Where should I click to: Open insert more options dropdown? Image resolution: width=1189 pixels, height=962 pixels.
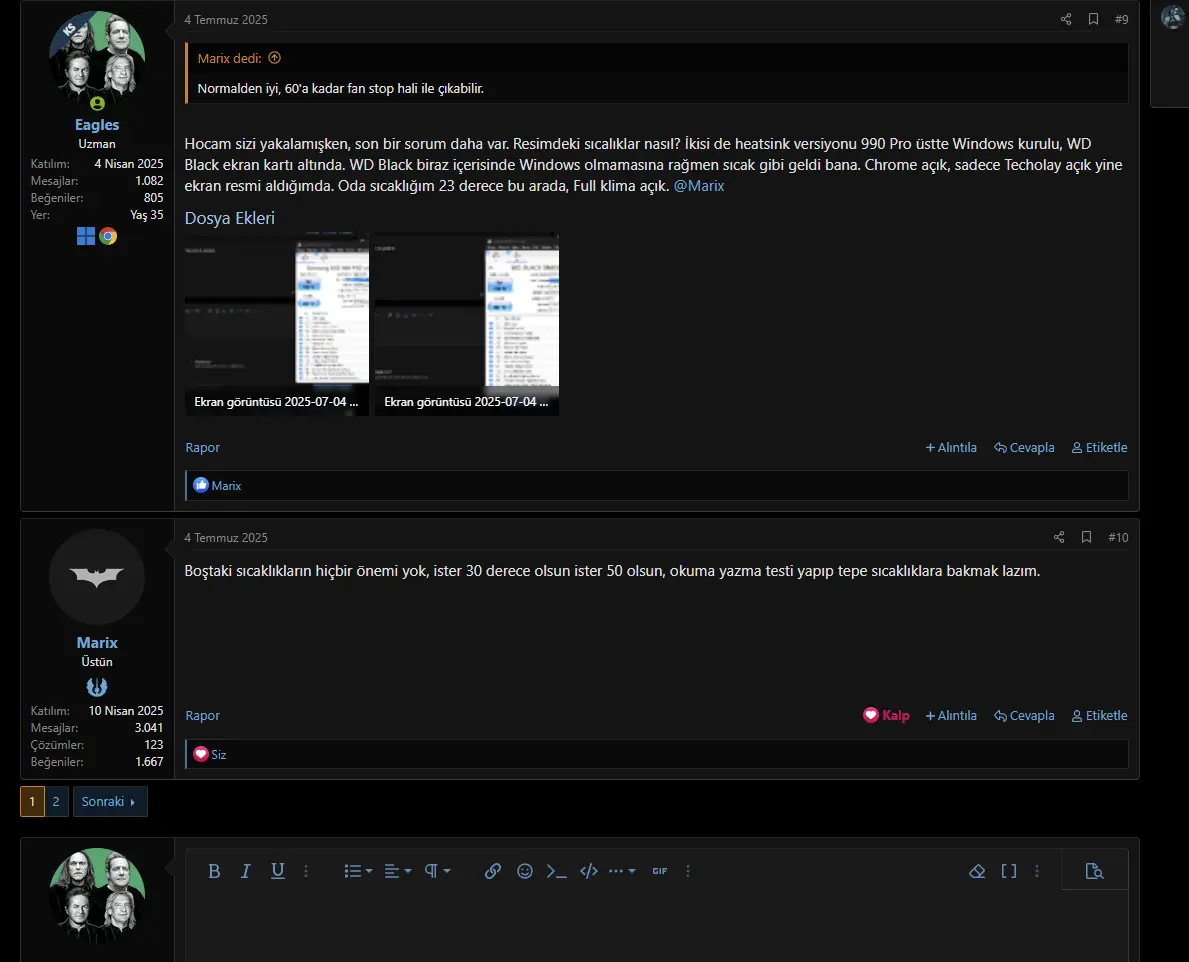(622, 871)
